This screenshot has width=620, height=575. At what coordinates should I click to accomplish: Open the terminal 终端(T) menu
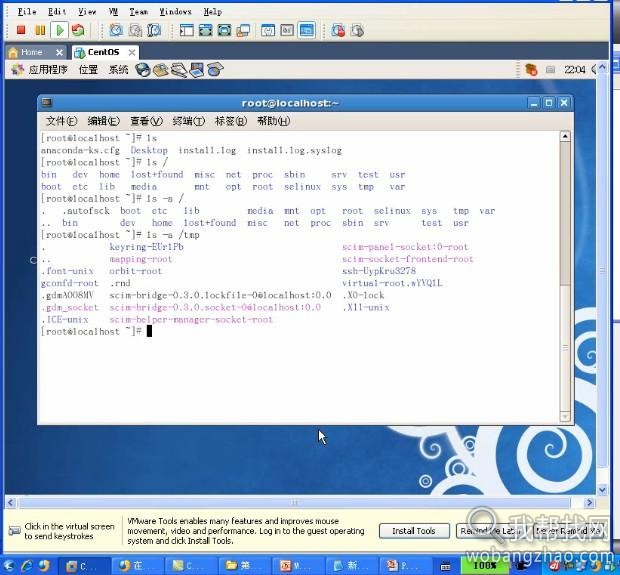pyautogui.click(x=189, y=121)
